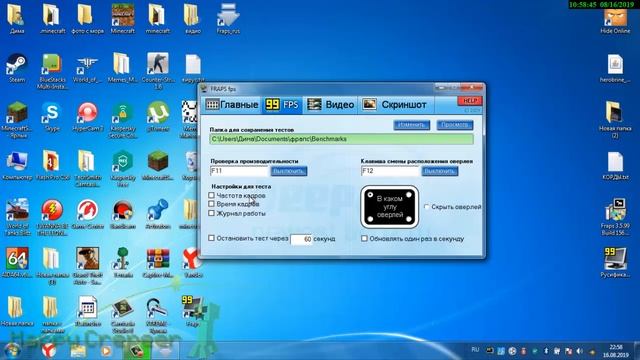Open the фото с моря folder

point(87,18)
